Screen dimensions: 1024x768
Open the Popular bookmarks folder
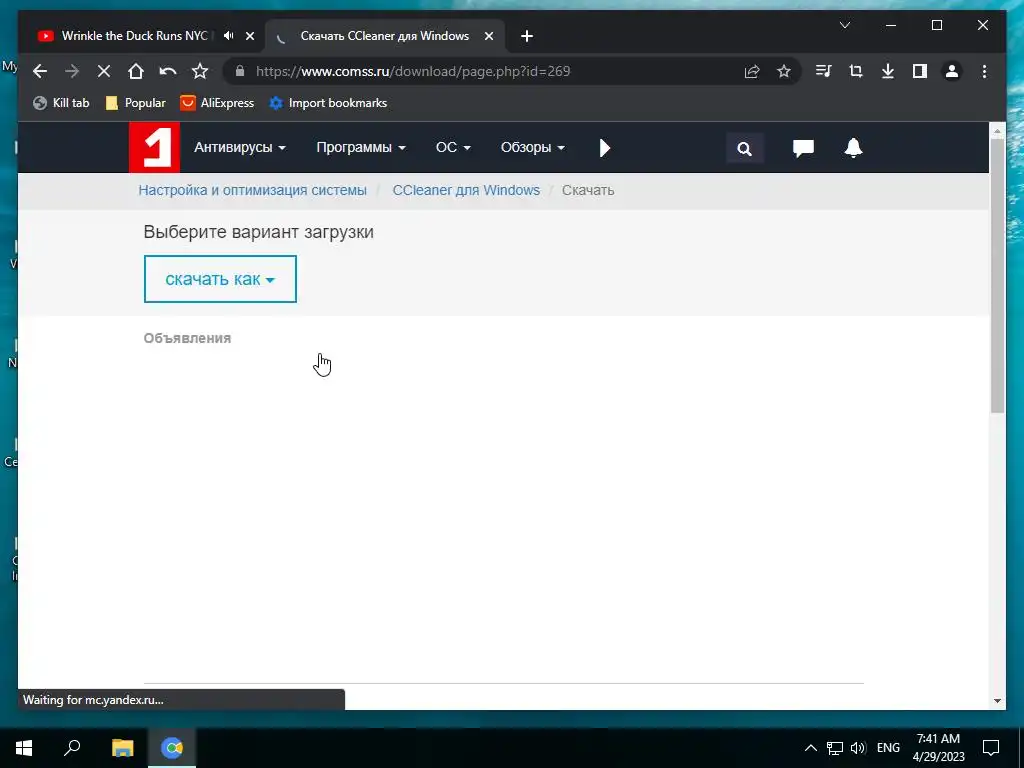coord(136,103)
